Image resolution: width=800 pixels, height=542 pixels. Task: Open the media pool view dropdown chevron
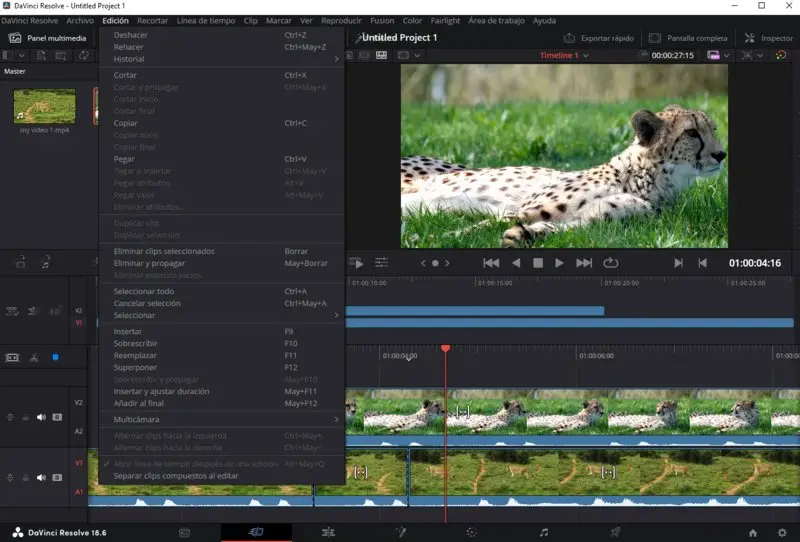pos(21,55)
